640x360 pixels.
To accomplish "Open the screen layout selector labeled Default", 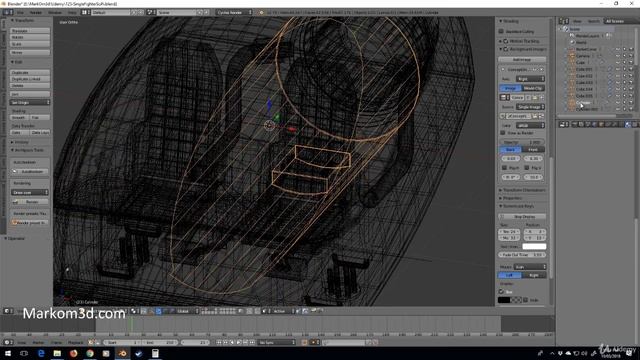I will coord(110,13).
